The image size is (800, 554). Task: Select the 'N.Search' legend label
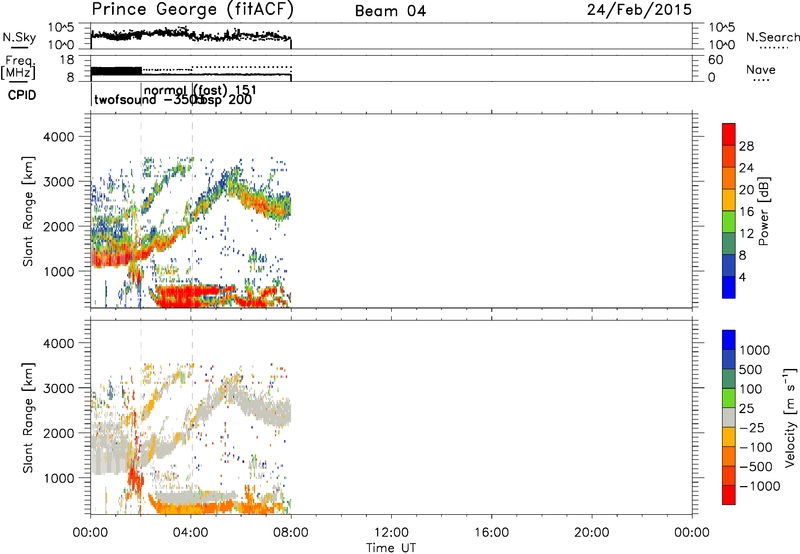pyautogui.click(x=773, y=37)
